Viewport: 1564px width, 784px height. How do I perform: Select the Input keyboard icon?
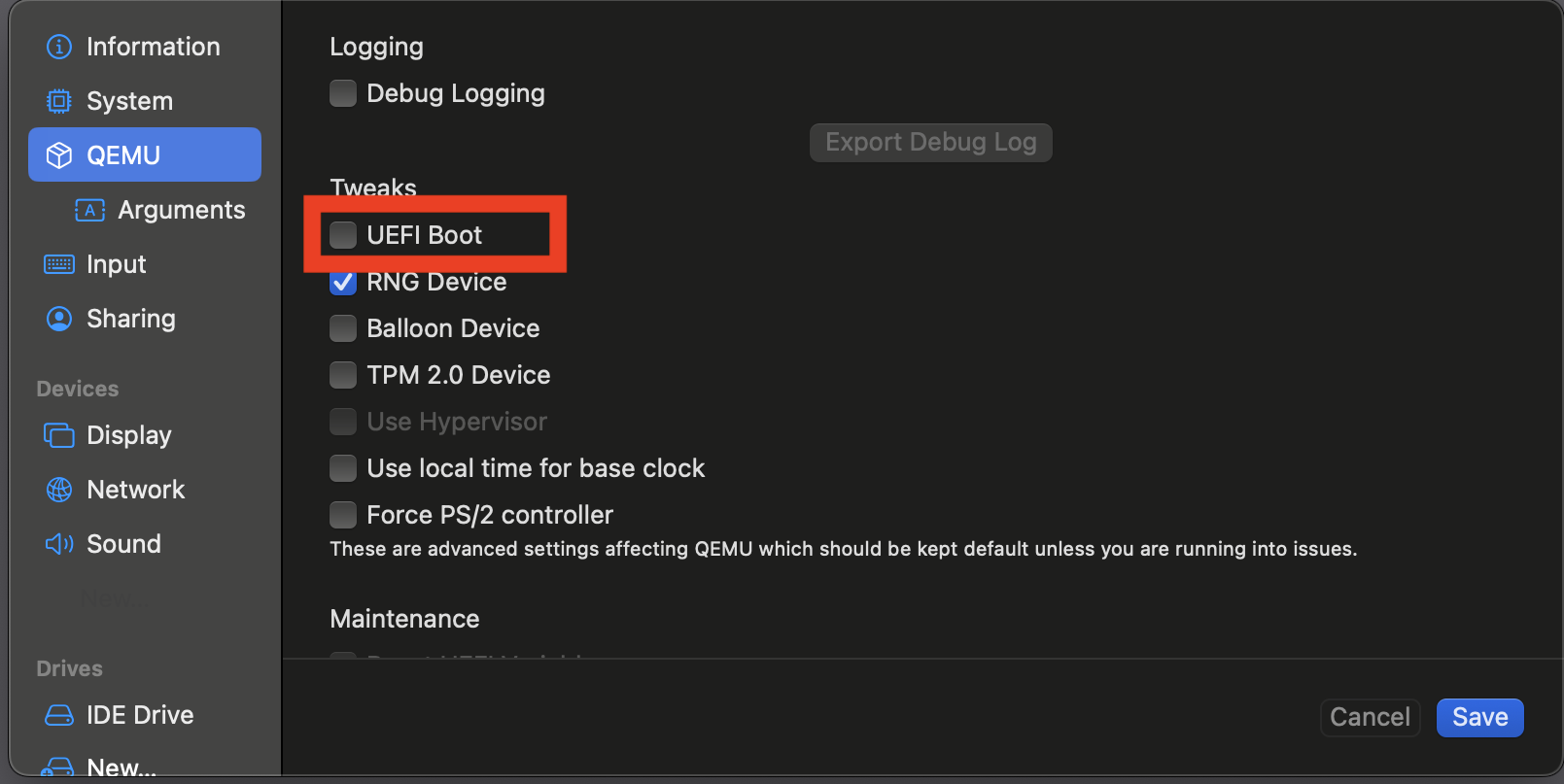click(58, 263)
